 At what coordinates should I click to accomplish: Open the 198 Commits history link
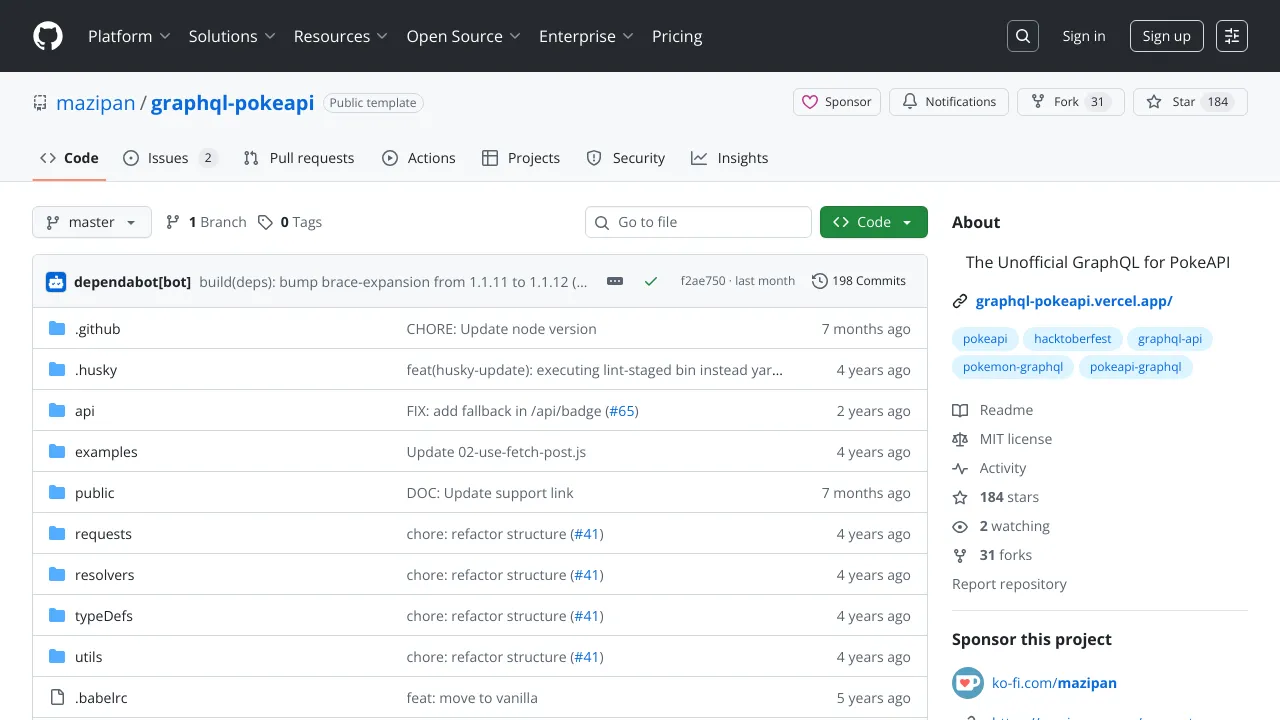[859, 281]
